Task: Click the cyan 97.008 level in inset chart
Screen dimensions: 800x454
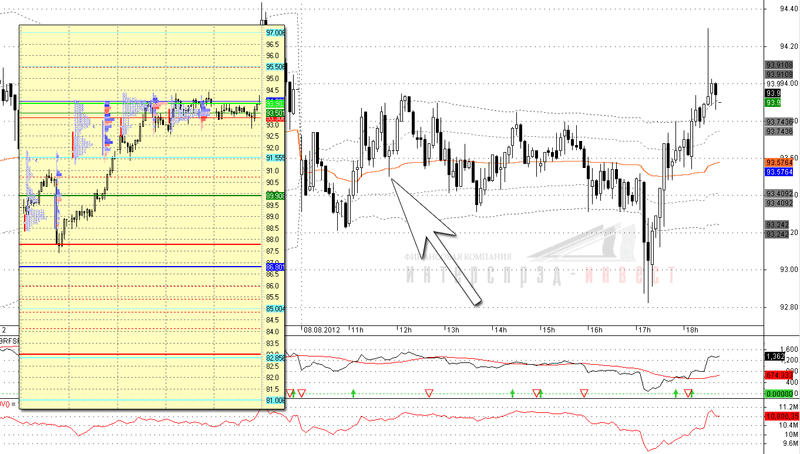Action: coord(275,33)
